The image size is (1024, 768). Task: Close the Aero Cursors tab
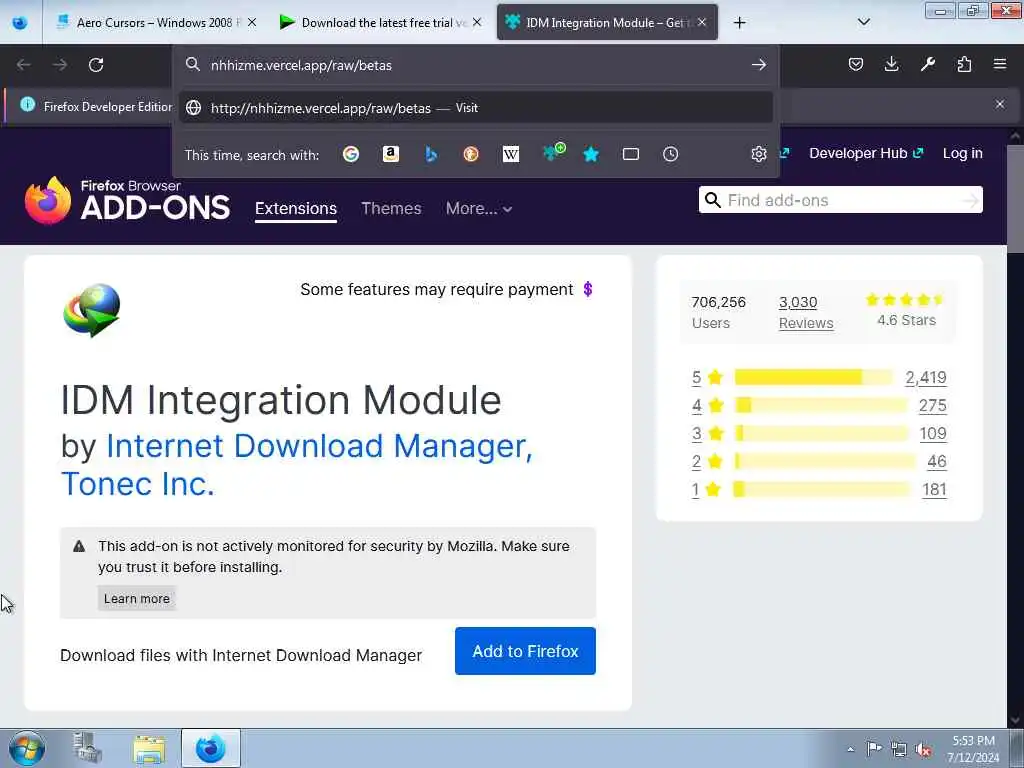tap(252, 23)
